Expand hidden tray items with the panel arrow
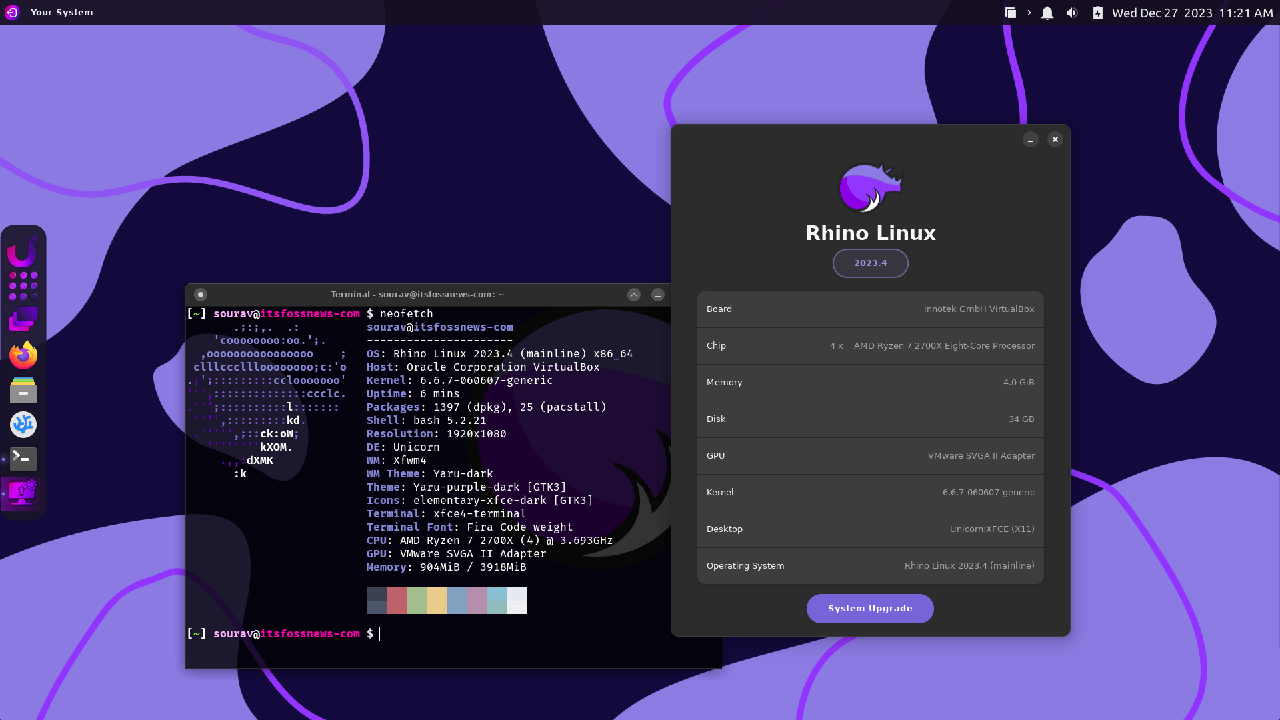Image resolution: width=1280 pixels, height=720 pixels. coord(1029,13)
